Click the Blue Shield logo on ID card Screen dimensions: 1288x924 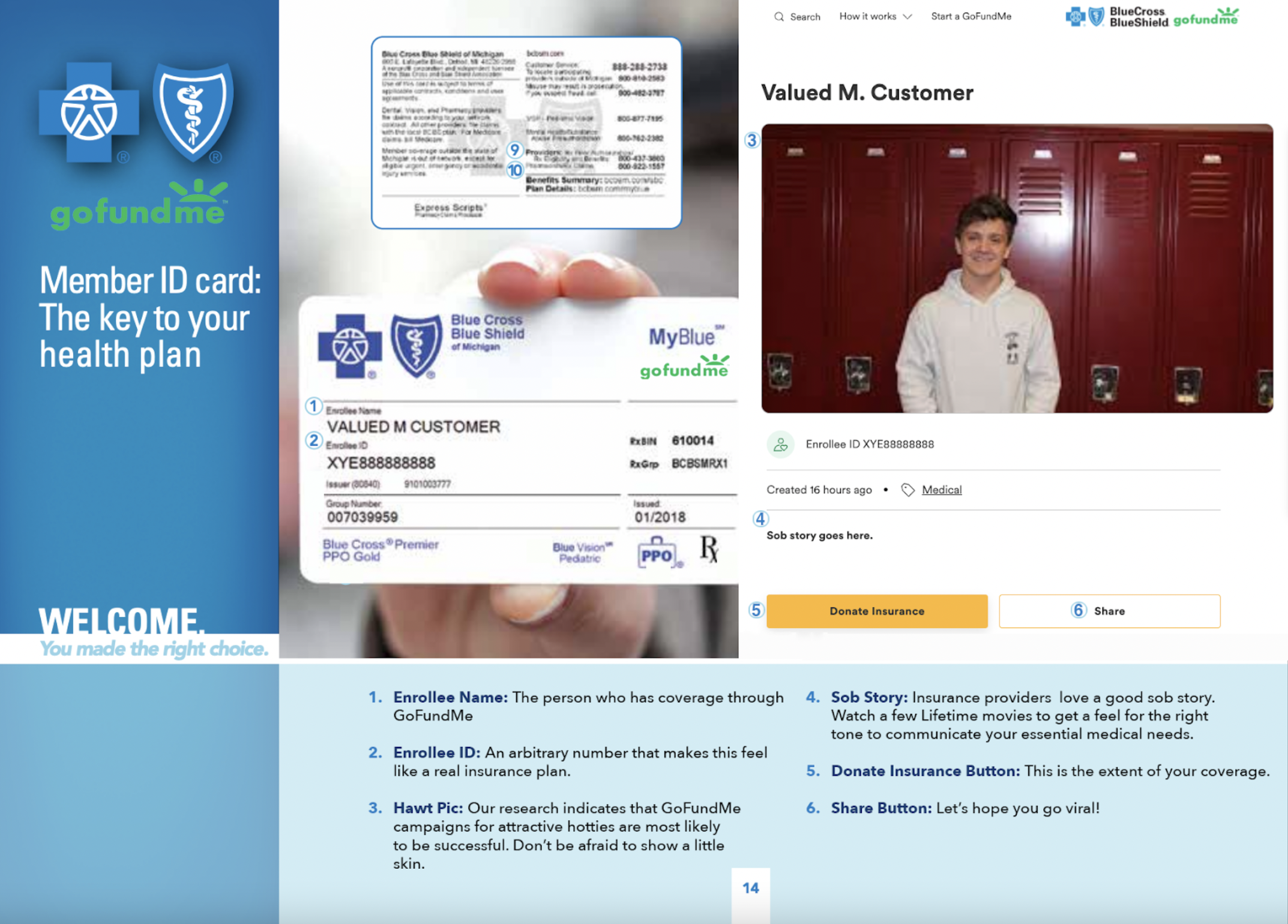416,346
